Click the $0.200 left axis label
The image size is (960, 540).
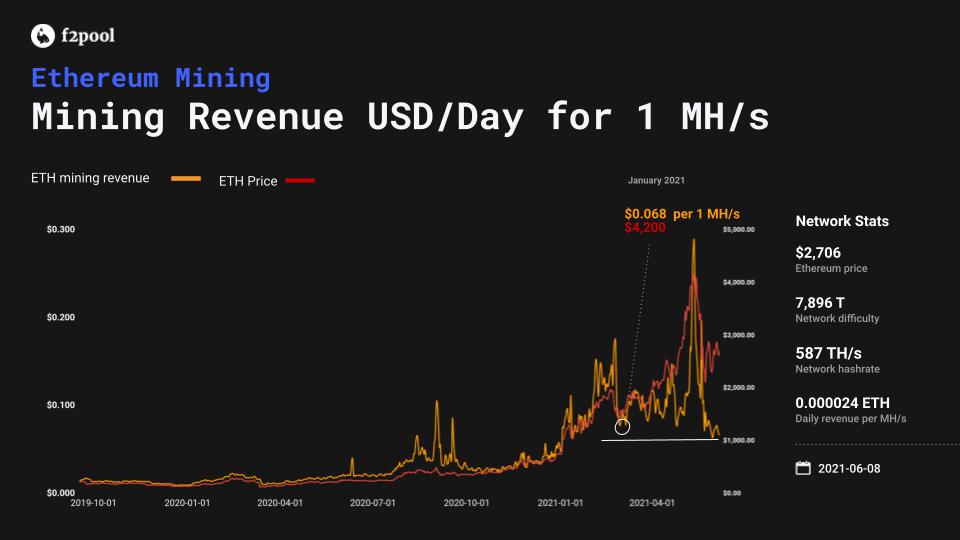coord(61,317)
